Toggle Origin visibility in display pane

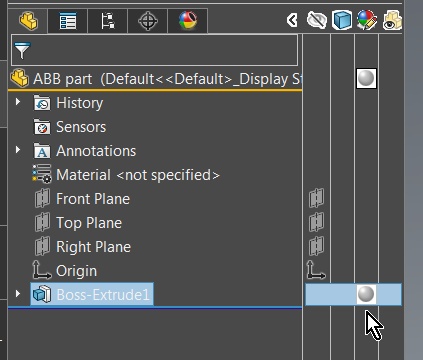(316, 270)
